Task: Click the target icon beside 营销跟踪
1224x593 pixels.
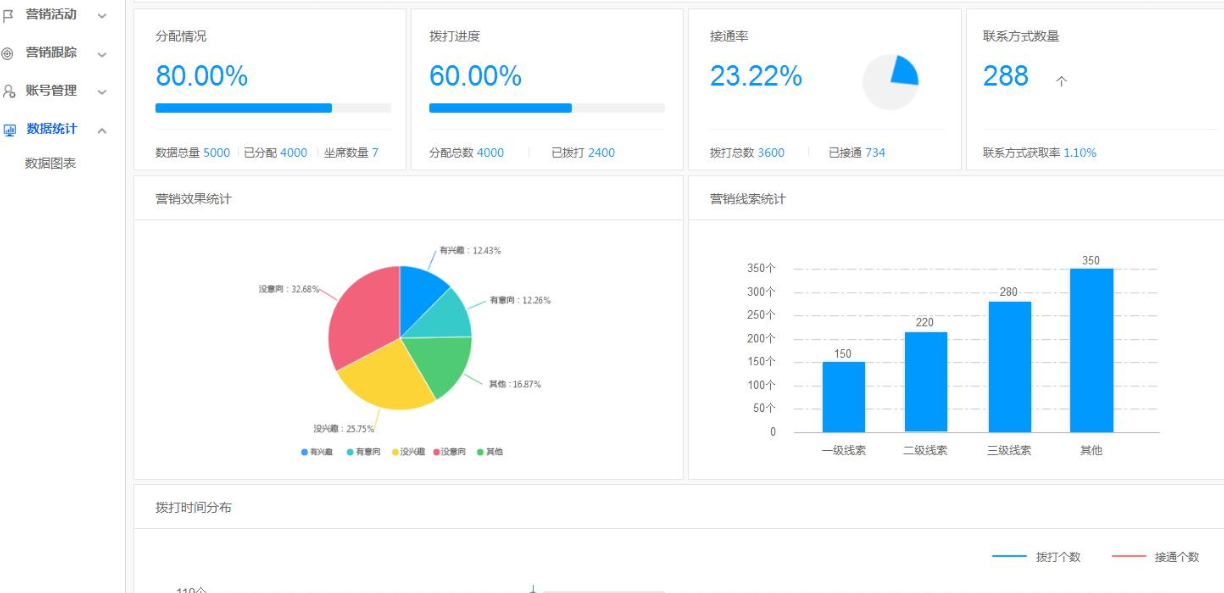Action: pos(9,53)
